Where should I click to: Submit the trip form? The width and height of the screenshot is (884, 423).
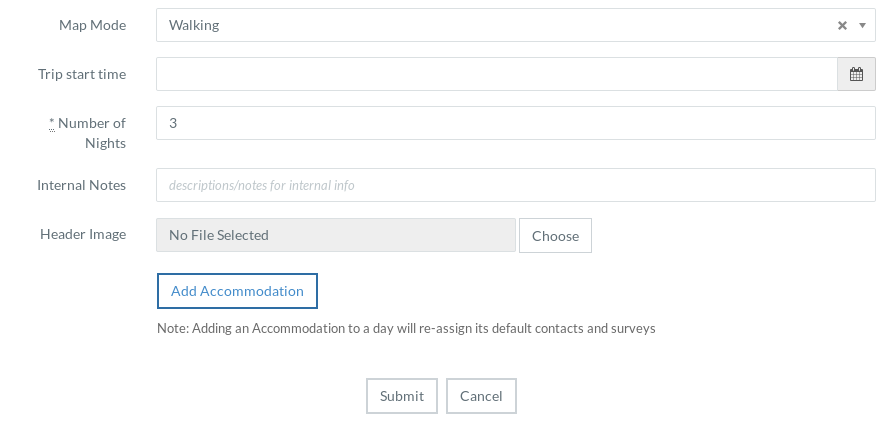point(402,396)
